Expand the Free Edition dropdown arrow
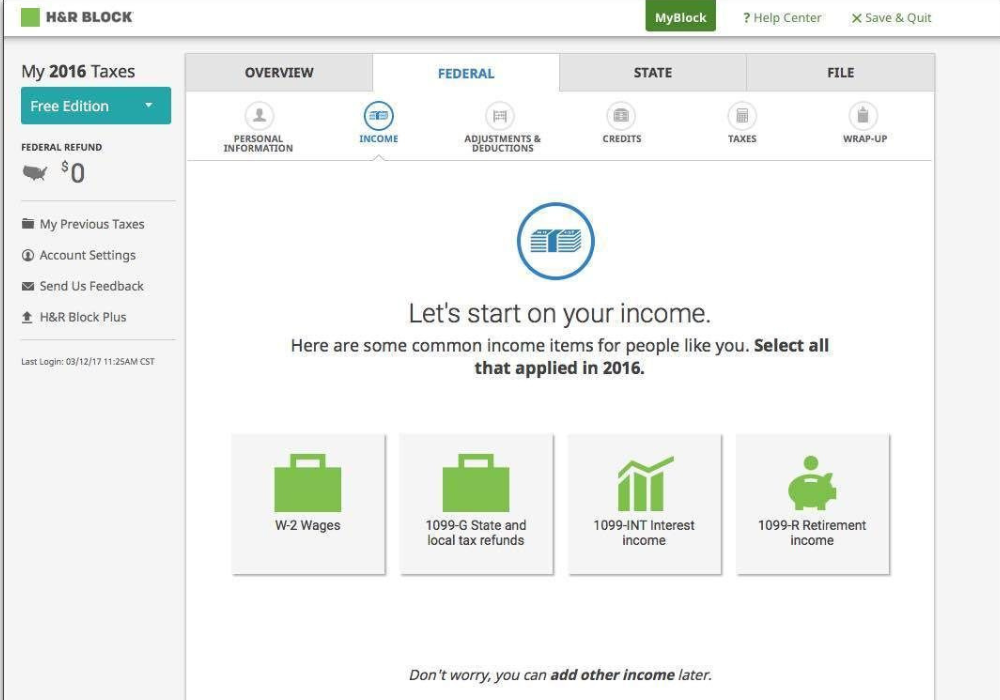The width and height of the screenshot is (1000, 700). 149,105
